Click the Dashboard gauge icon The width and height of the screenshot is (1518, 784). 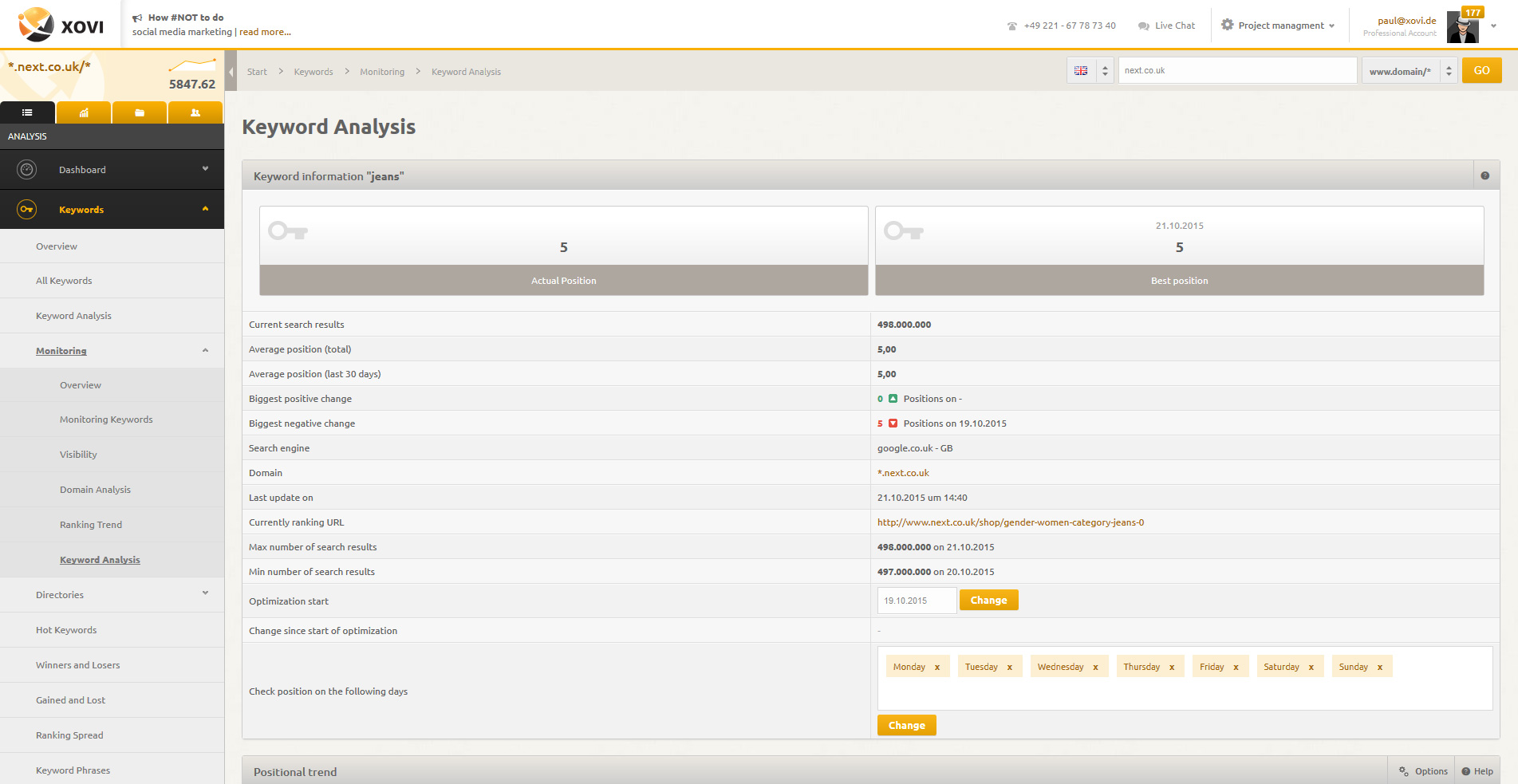[27, 169]
